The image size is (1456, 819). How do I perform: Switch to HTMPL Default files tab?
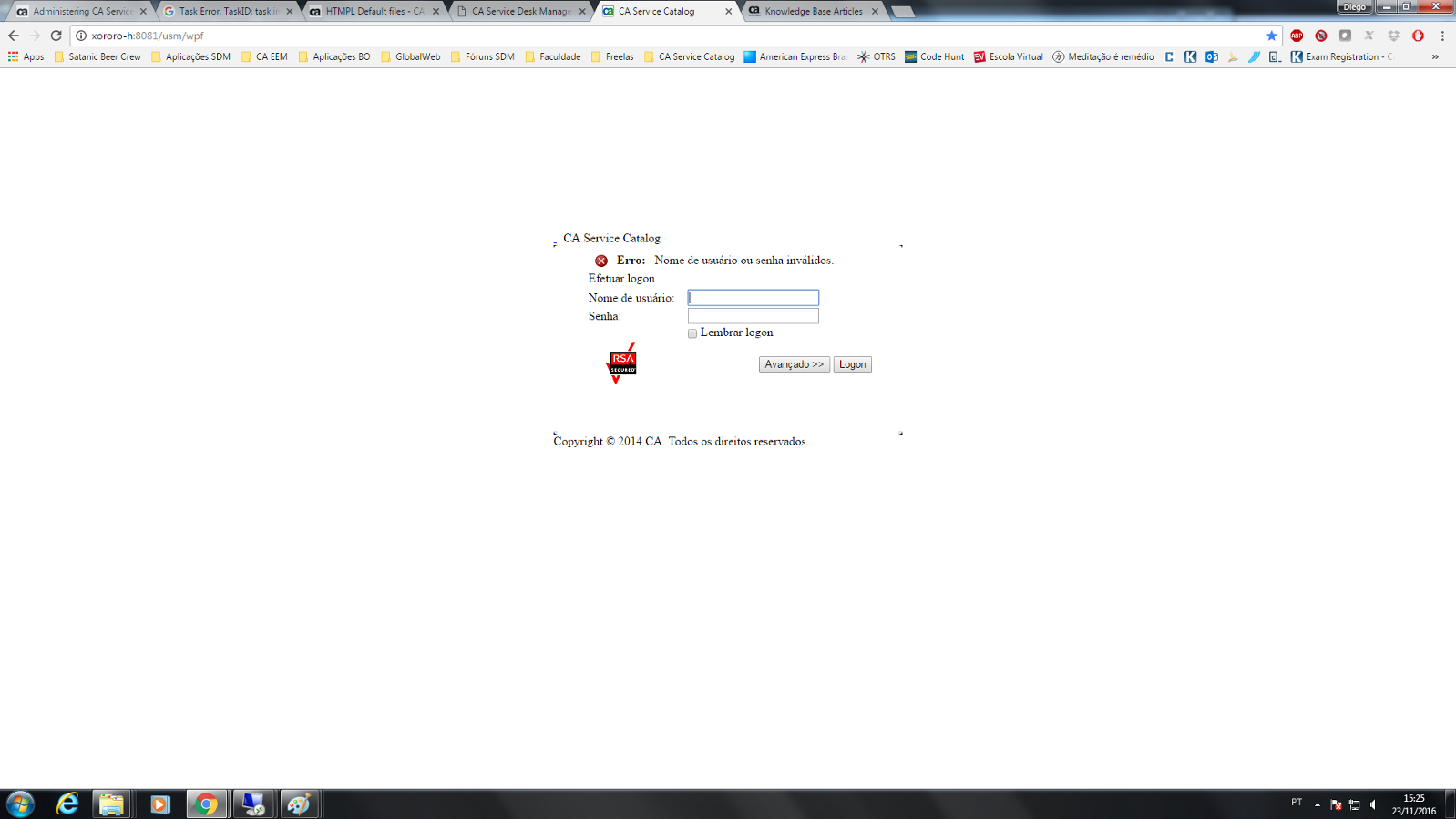(x=374, y=11)
